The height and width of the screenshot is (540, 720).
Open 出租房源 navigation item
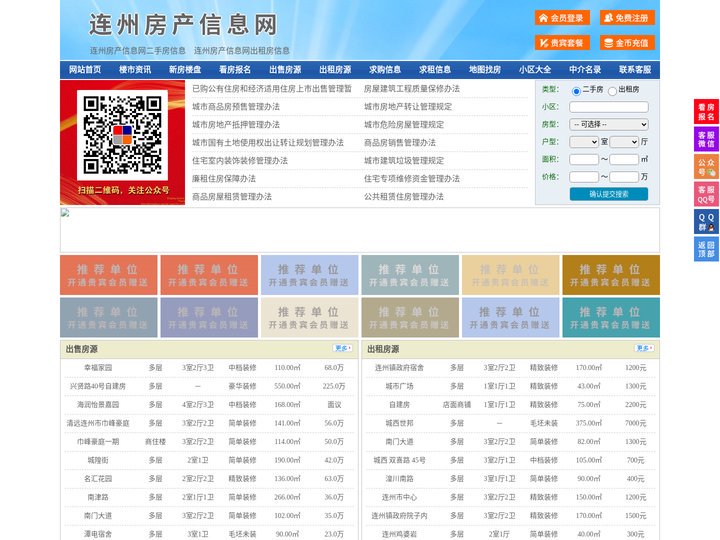click(335, 69)
